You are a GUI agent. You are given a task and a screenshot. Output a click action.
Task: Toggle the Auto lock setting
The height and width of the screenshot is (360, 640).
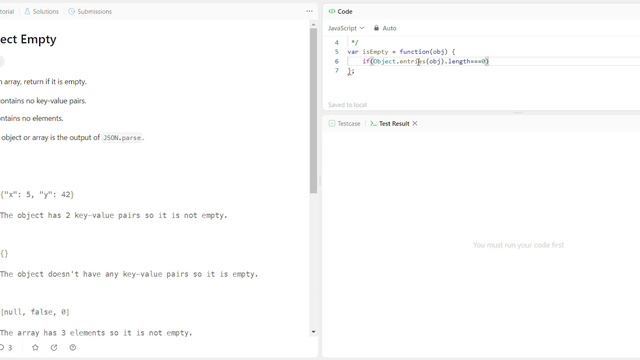tap(385, 28)
